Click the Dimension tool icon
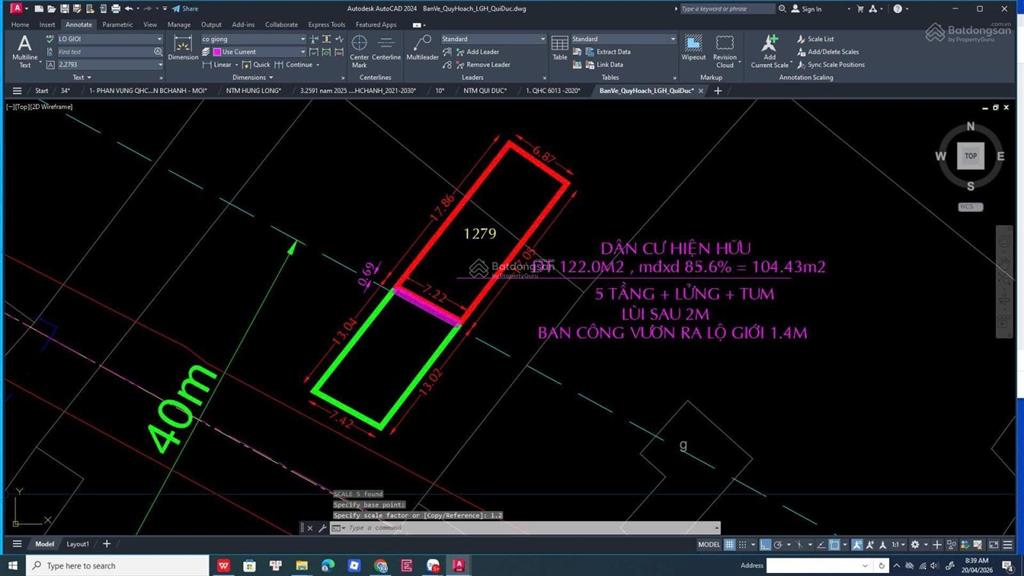 183,48
